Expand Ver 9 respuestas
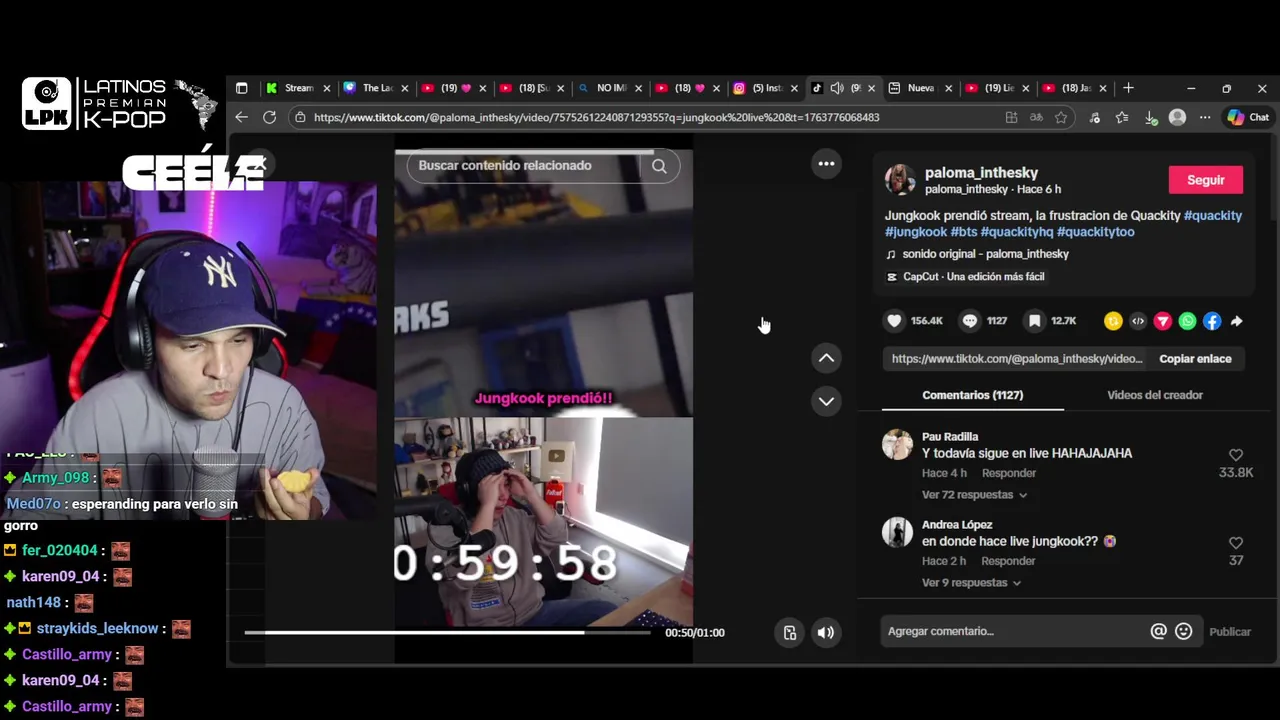 click(x=971, y=583)
